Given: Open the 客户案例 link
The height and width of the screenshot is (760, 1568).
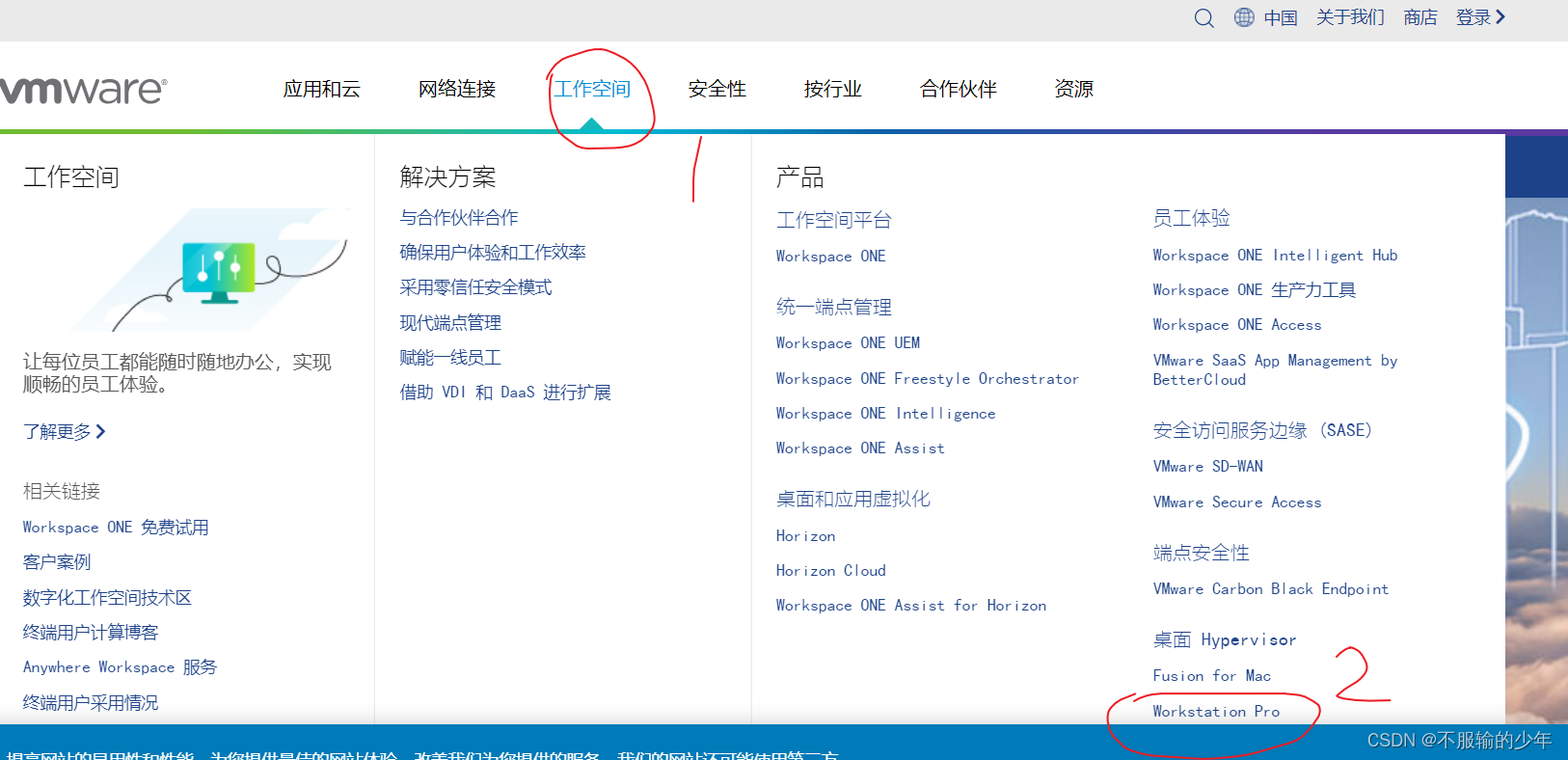Looking at the screenshot, I should tap(57, 562).
